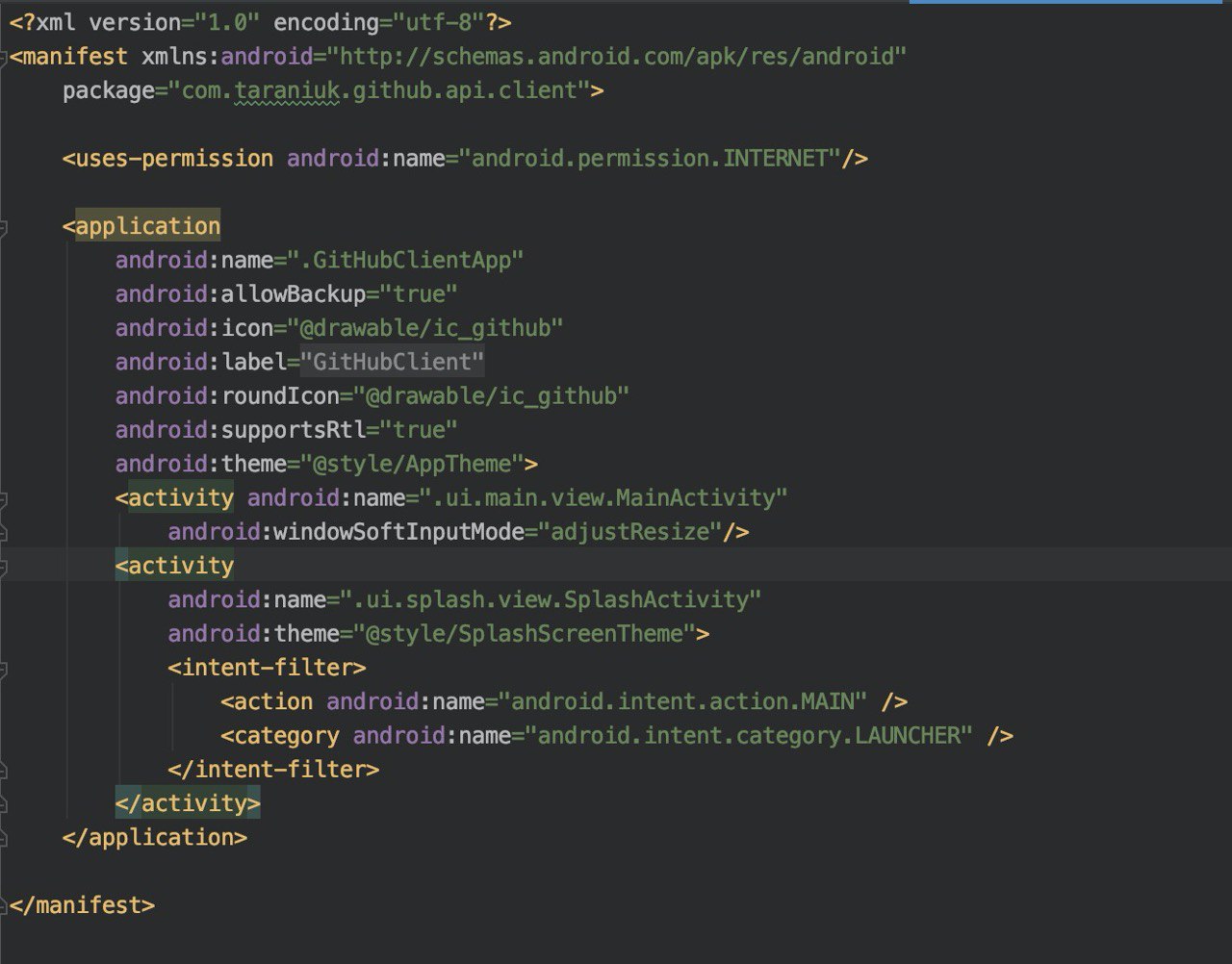
Task: Click the opening intent-filter tag
Action: (x=267, y=667)
